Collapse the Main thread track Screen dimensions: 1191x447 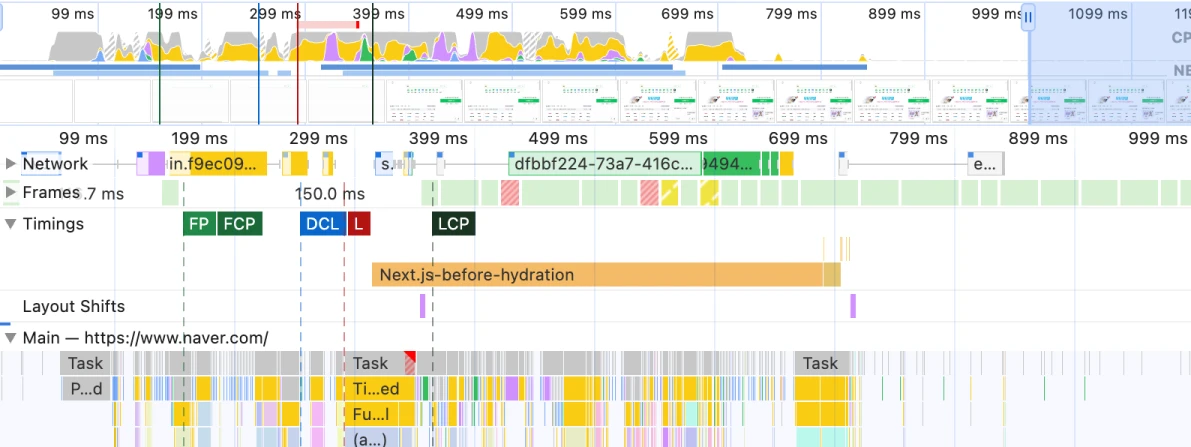(x=11, y=338)
